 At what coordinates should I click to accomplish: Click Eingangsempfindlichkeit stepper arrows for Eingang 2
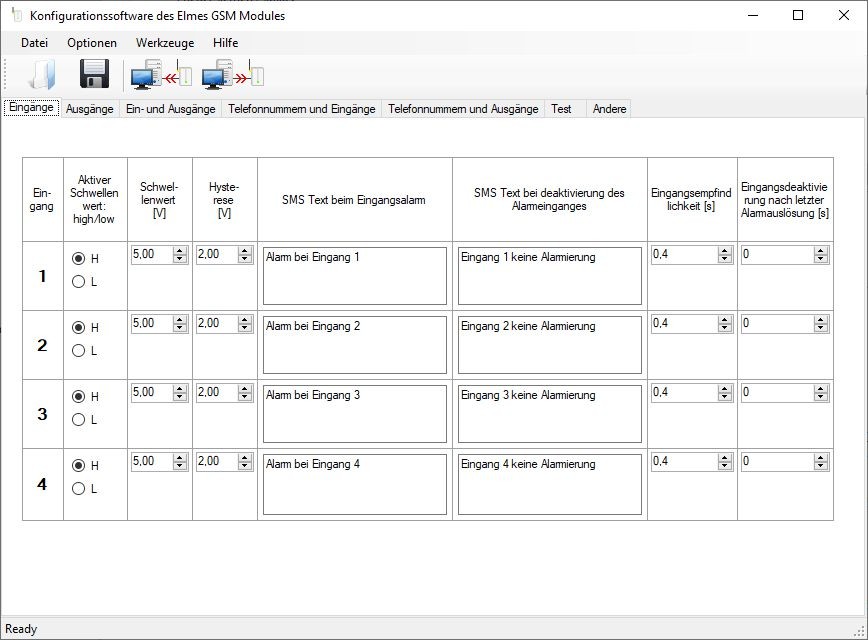pos(725,324)
